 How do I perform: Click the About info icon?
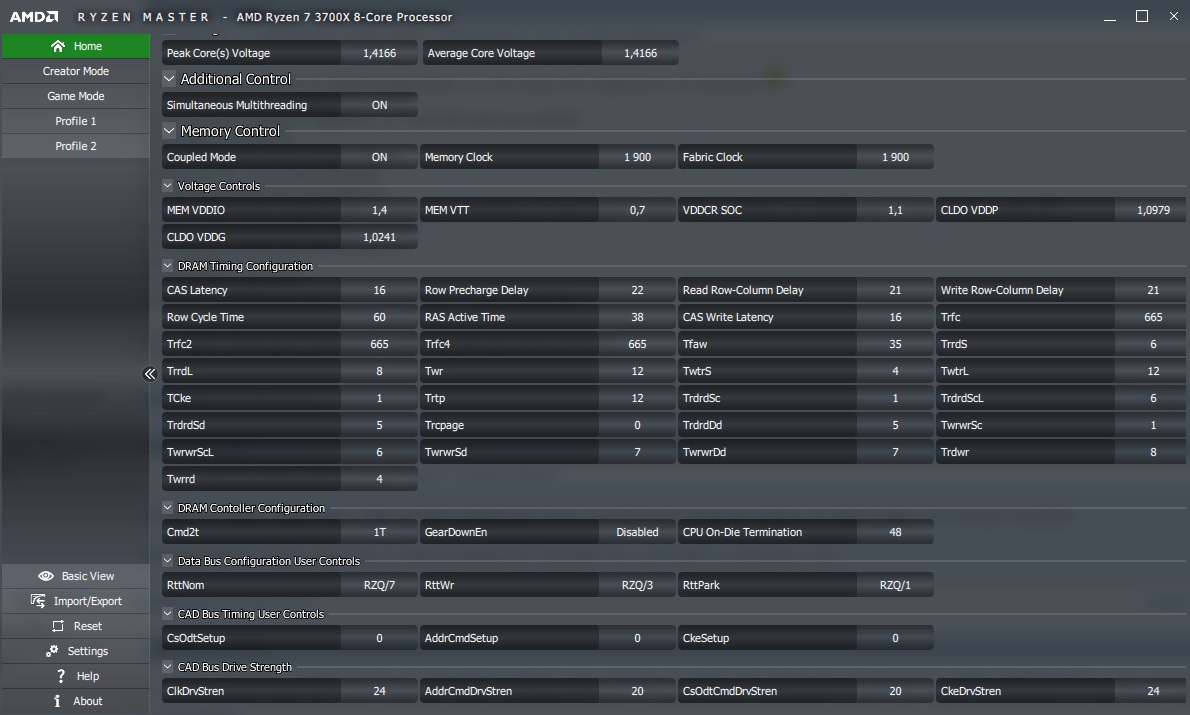click(x=57, y=701)
